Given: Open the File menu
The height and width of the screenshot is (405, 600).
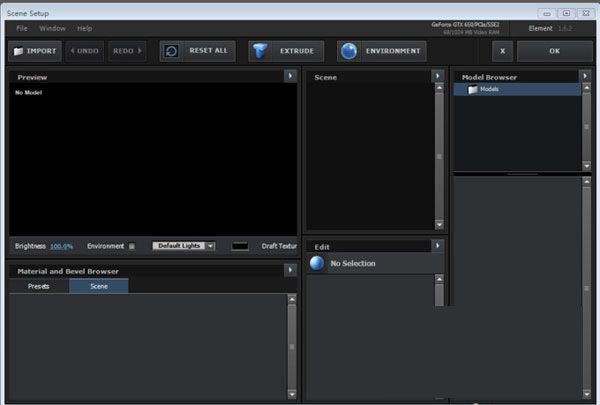Looking at the screenshot, I should 22,28.
